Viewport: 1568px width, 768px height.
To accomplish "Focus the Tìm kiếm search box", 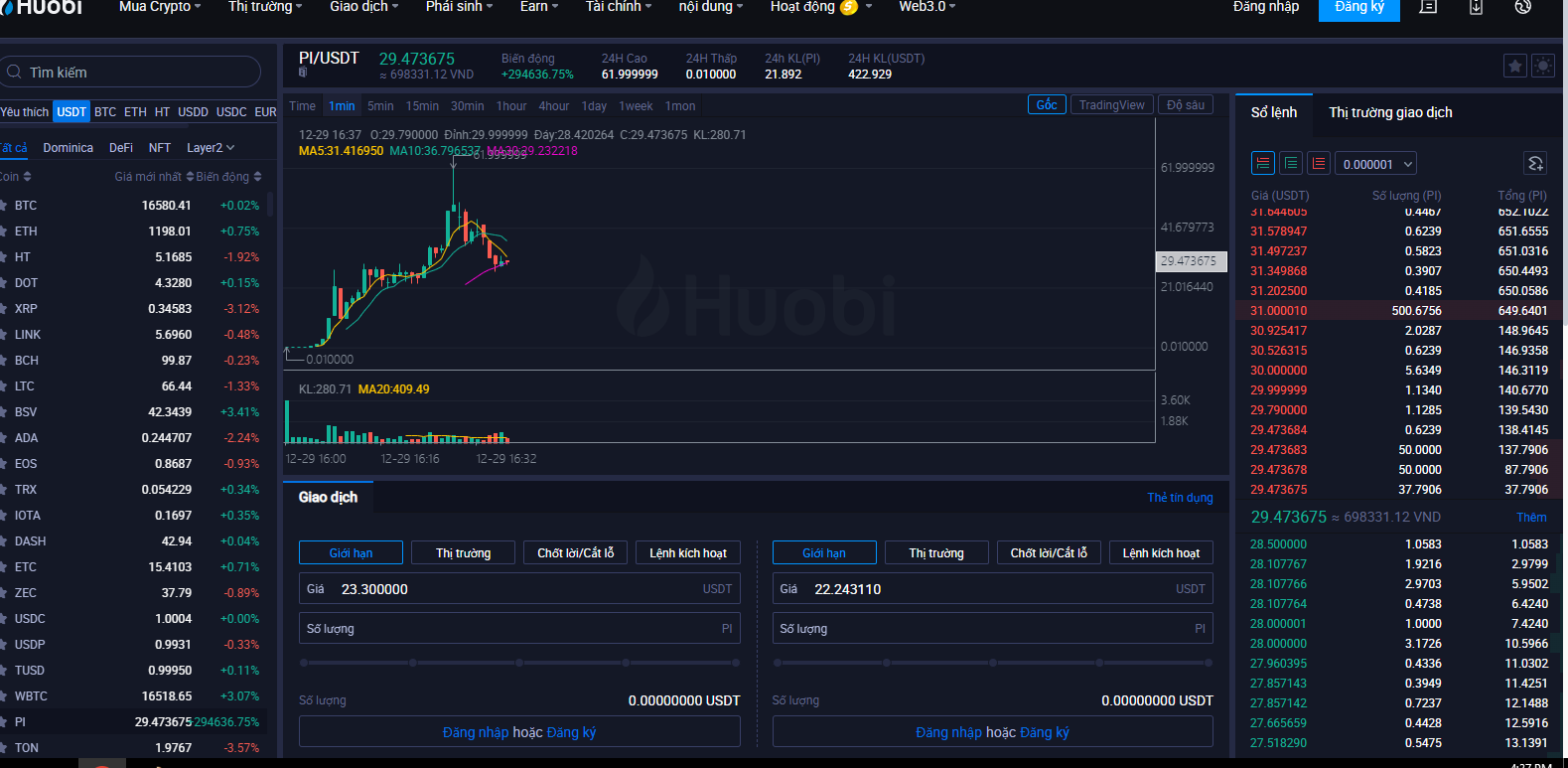I will 130,72.
